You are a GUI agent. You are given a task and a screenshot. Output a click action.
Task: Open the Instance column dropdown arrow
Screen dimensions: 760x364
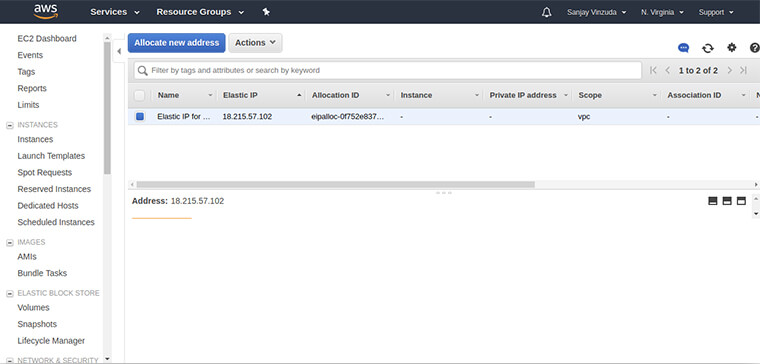[x=476, y=95]
